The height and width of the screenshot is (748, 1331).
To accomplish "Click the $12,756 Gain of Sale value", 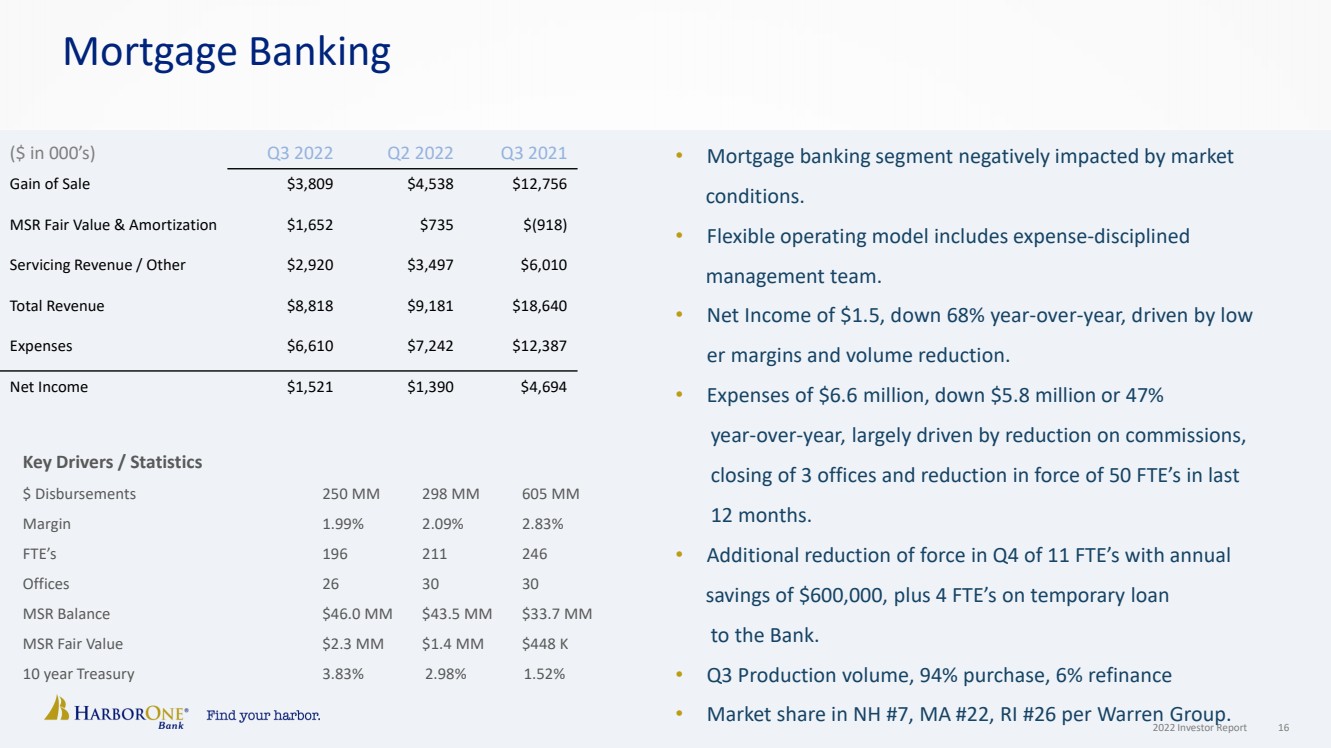I will pyautogui.click(x=539, y=184).
